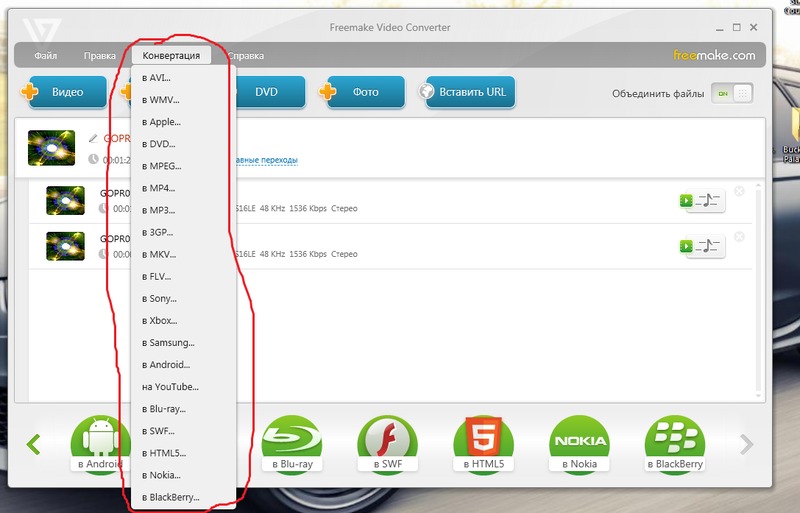The image size is (800, 513).
Task: Choose в WMV... from menu
Action: 183,100
